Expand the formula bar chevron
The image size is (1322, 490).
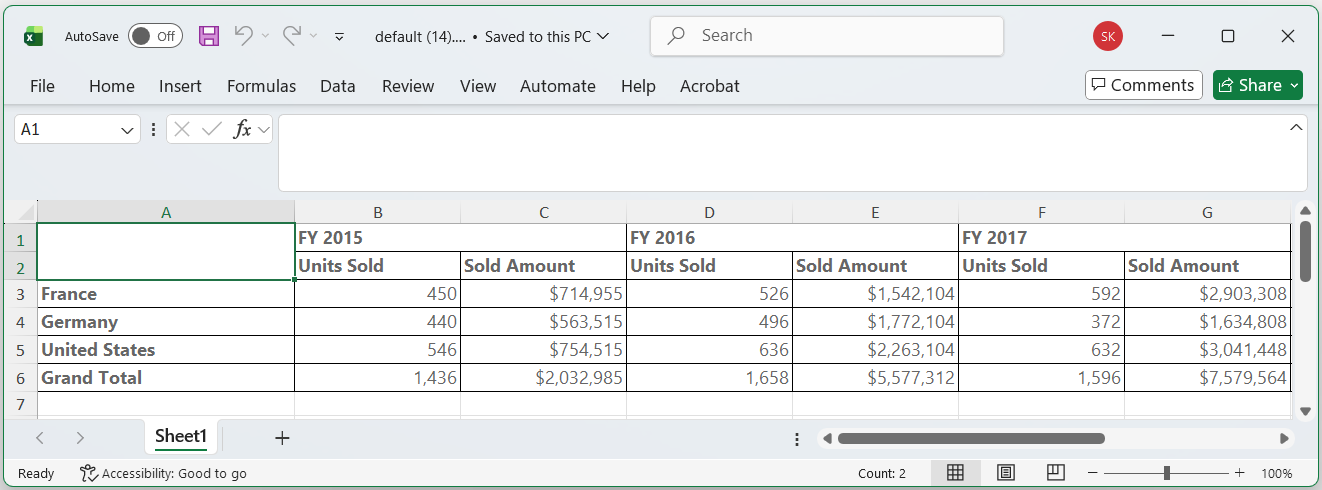pos(1296,128)
